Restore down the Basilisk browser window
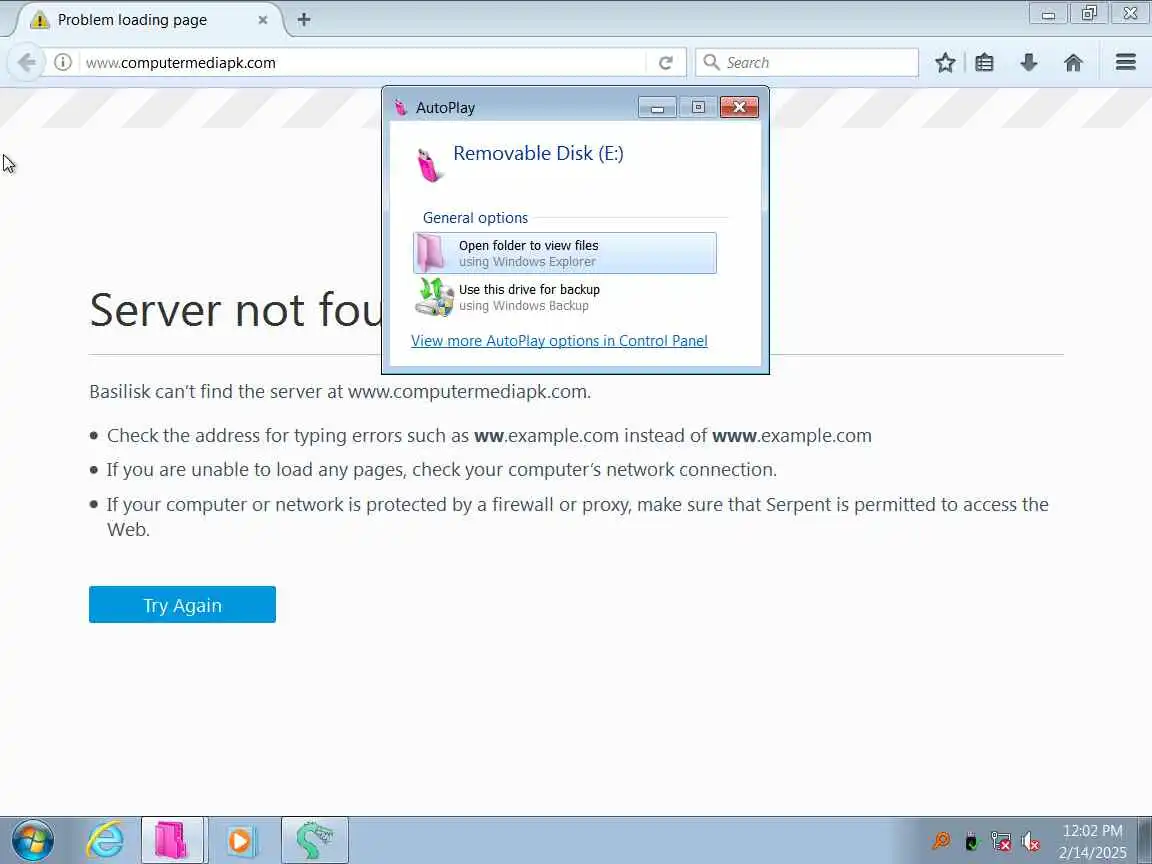This screenshot has height=864, width=1152. [x=1089, y=13]
